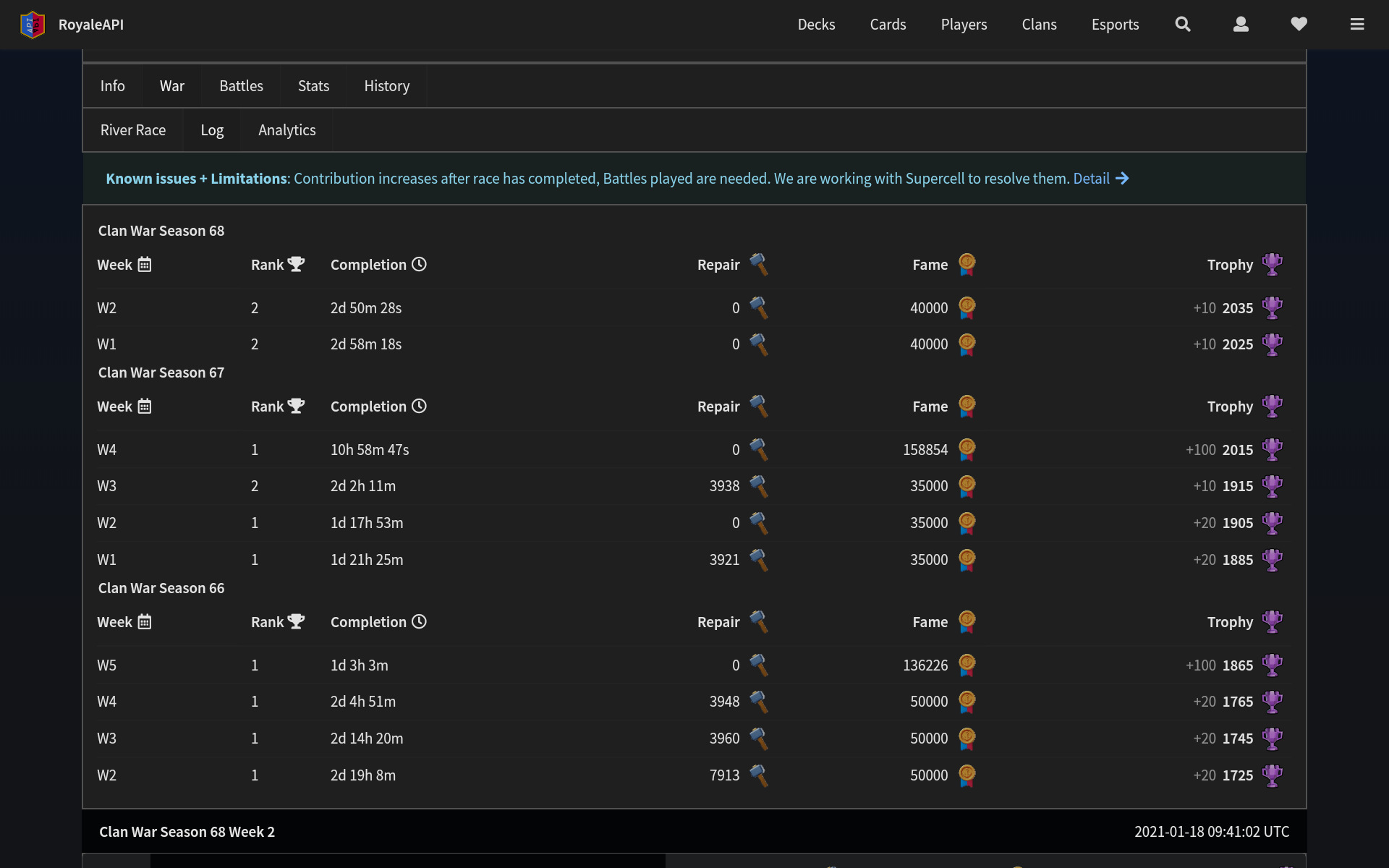Image resolution: width=1389 pixels, height=868 pixels.
Task: Open favorites heart icon
Action: pyautogui.click(x=1299, y=25)
